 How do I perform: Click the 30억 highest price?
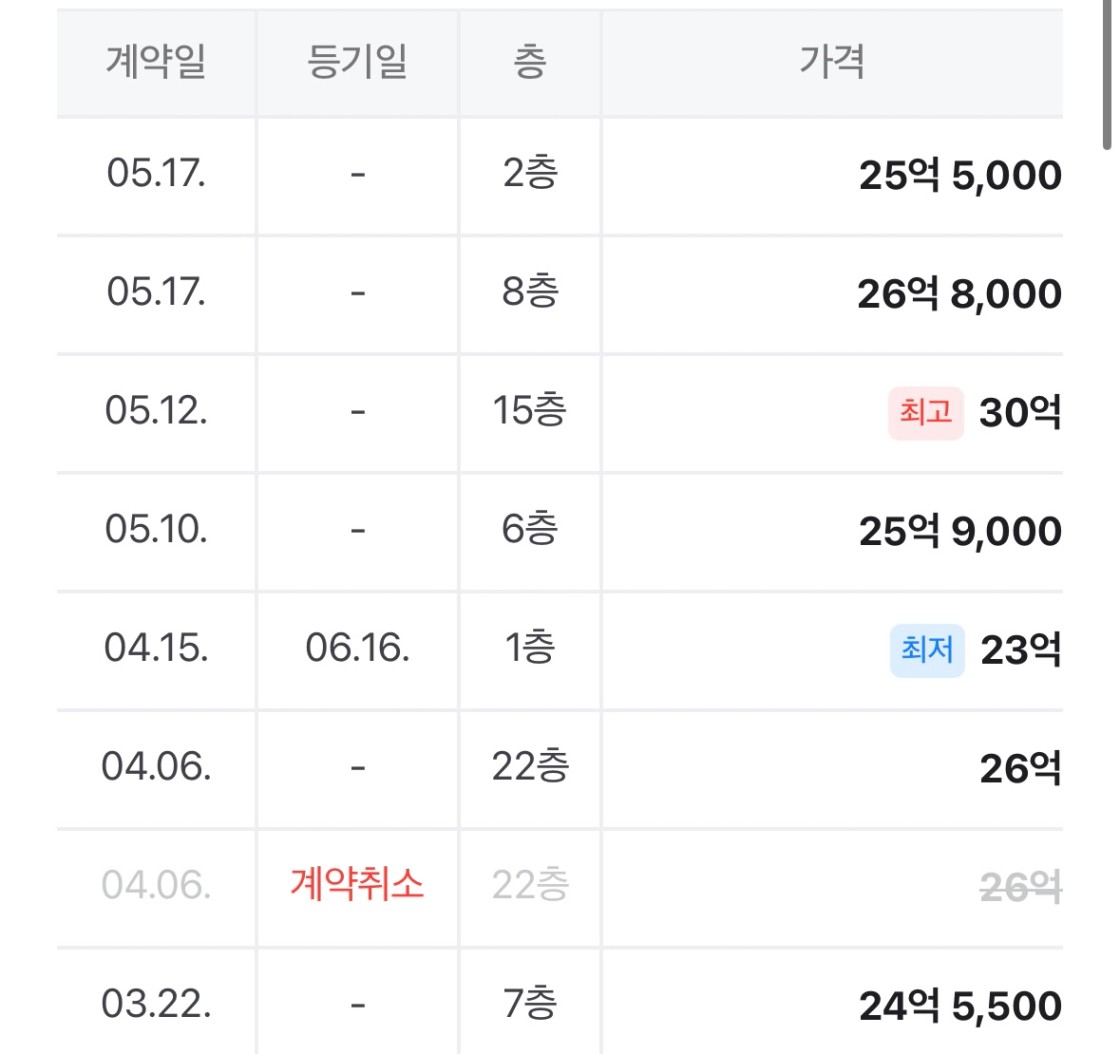(x=1020, y=413)
